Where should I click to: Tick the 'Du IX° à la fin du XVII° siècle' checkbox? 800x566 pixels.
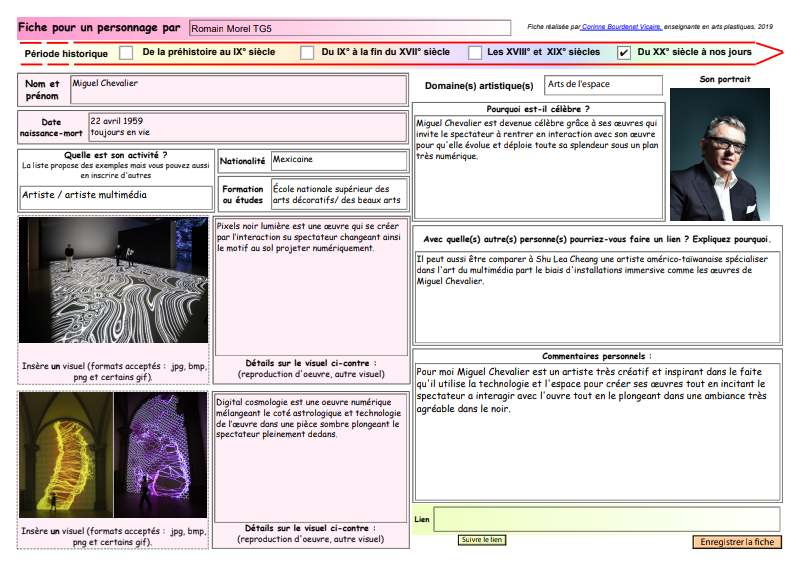pyautogui.click(x=307, y=52)
